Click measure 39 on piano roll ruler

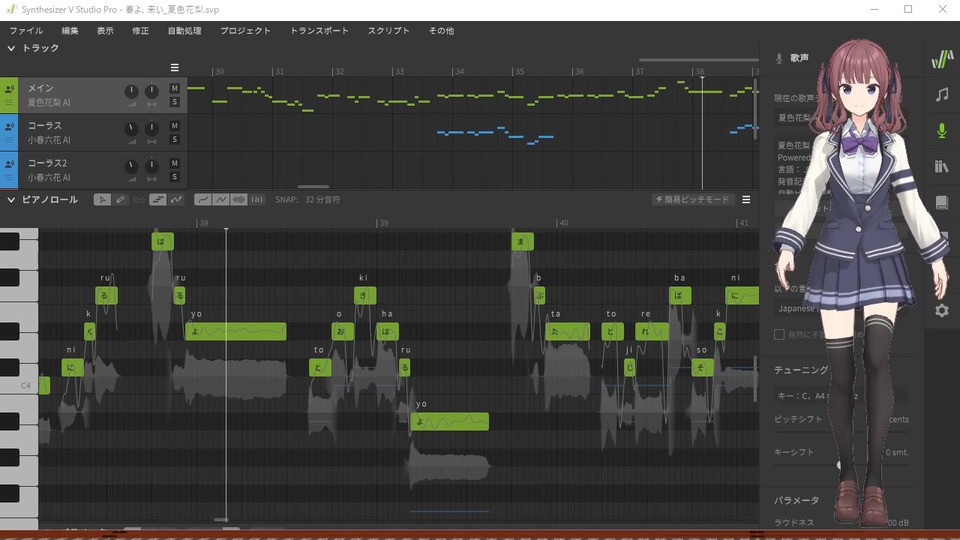pos(383,223)
